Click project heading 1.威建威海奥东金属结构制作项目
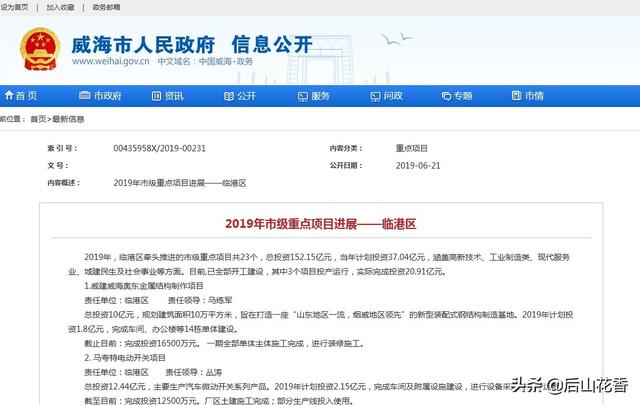 tap(144, 286)
